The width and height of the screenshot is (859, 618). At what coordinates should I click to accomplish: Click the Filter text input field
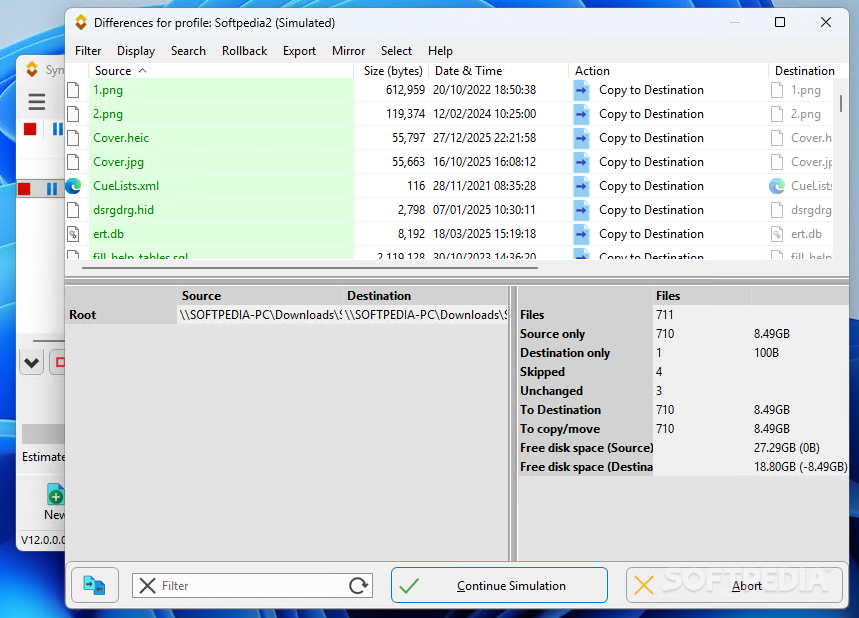pos(252,586)
